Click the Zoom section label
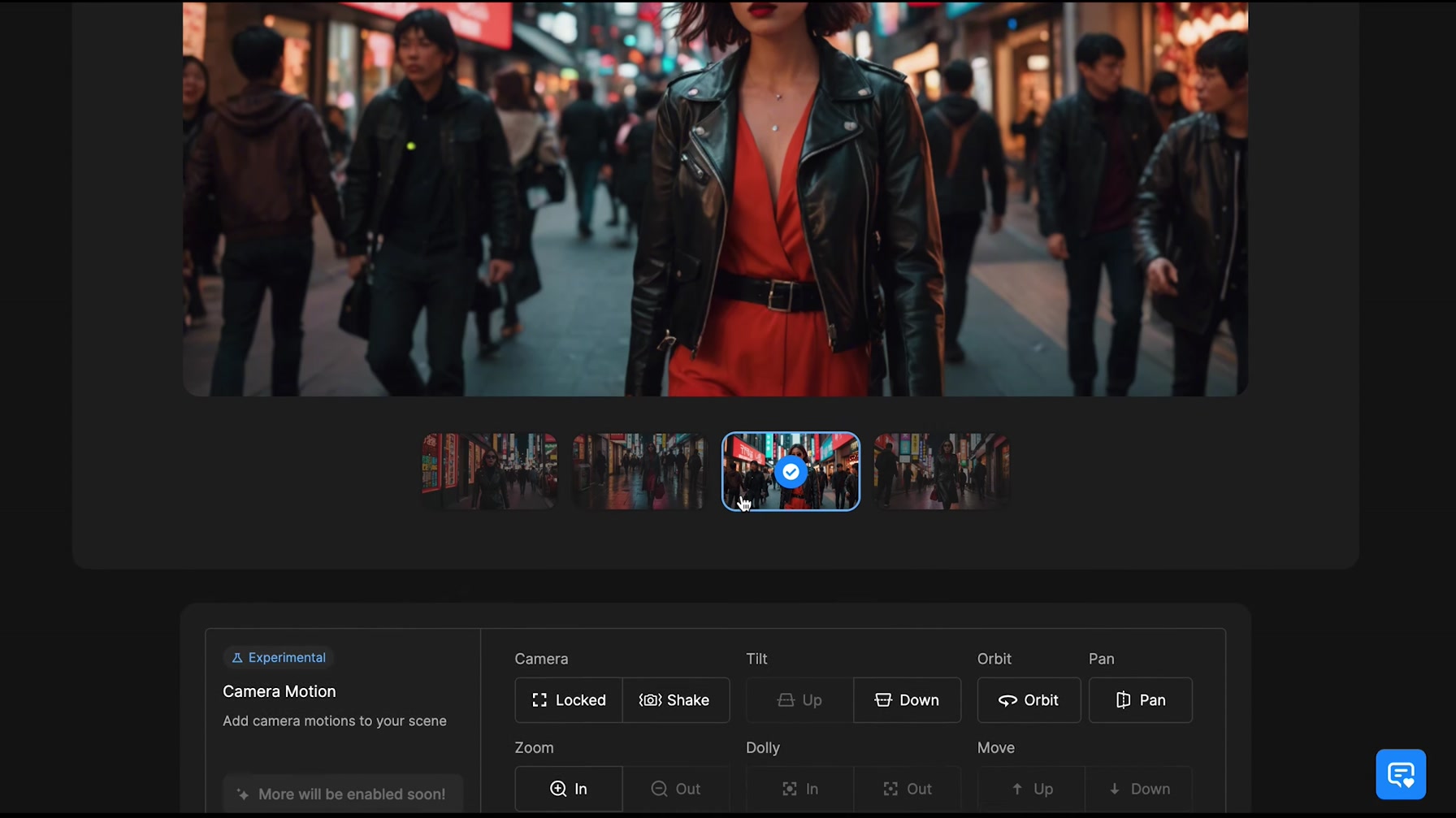Viewport: 1456px width, 818px height. [534, 747]
